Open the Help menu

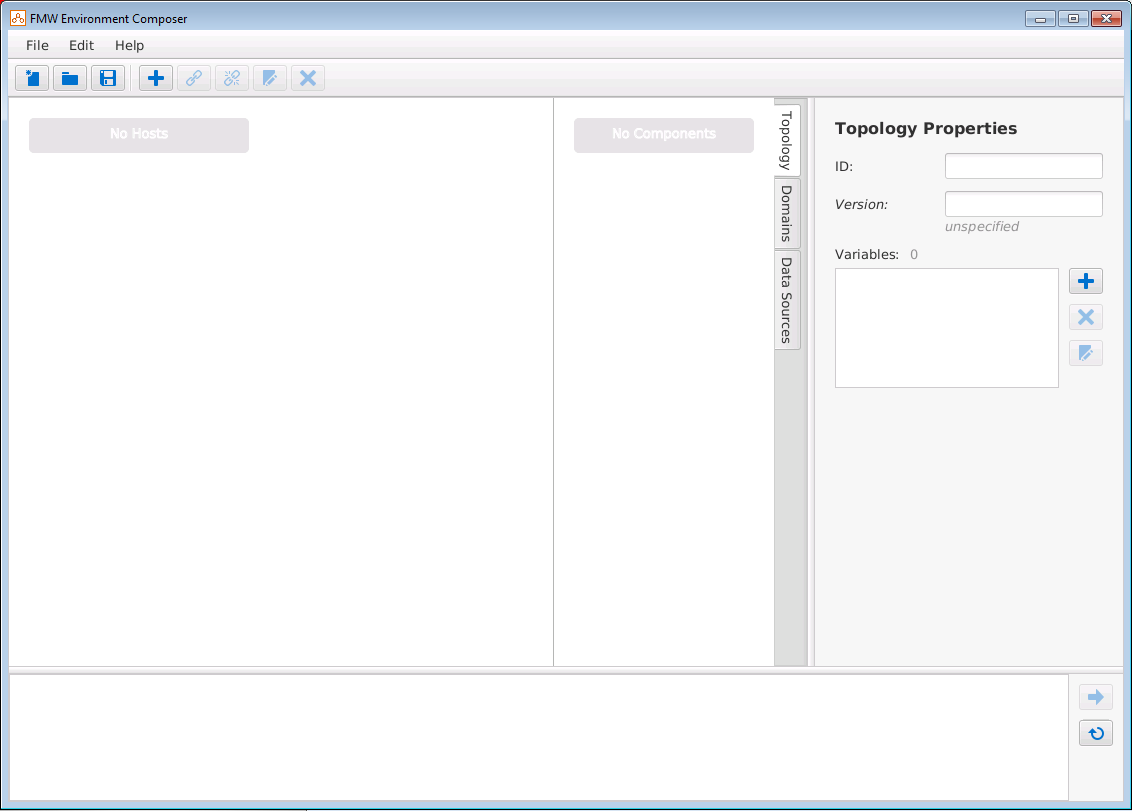coord(130,45)
